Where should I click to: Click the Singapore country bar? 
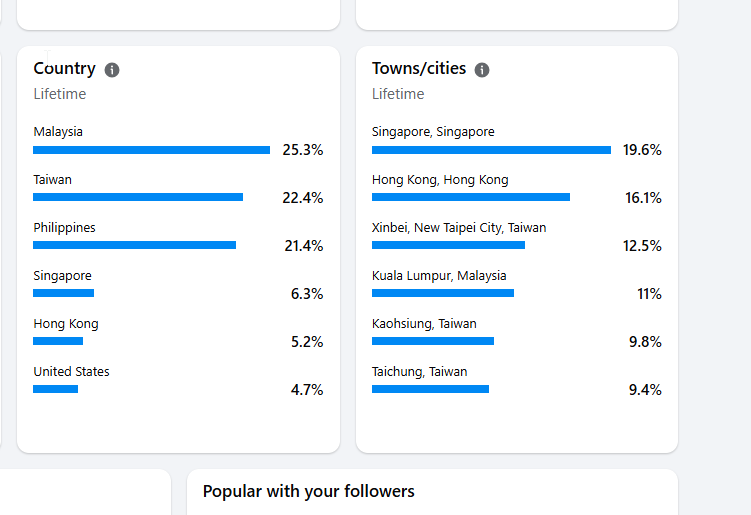(x=64, y=293)
